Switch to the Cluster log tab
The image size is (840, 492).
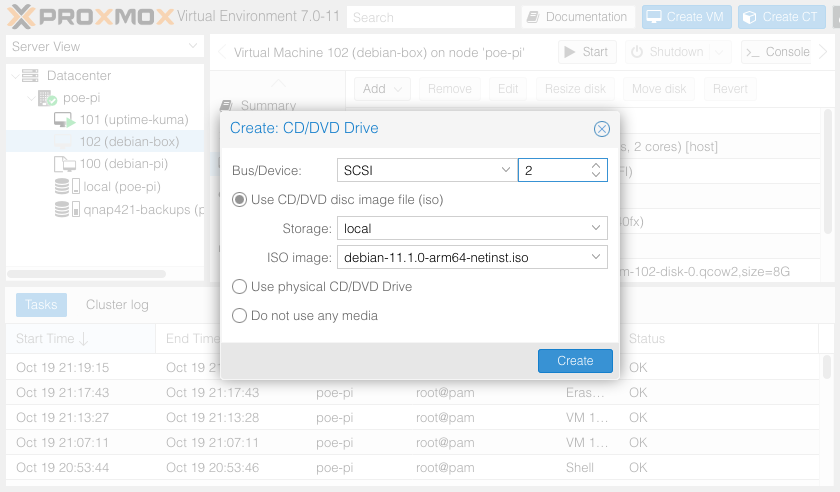coord(117,305)
